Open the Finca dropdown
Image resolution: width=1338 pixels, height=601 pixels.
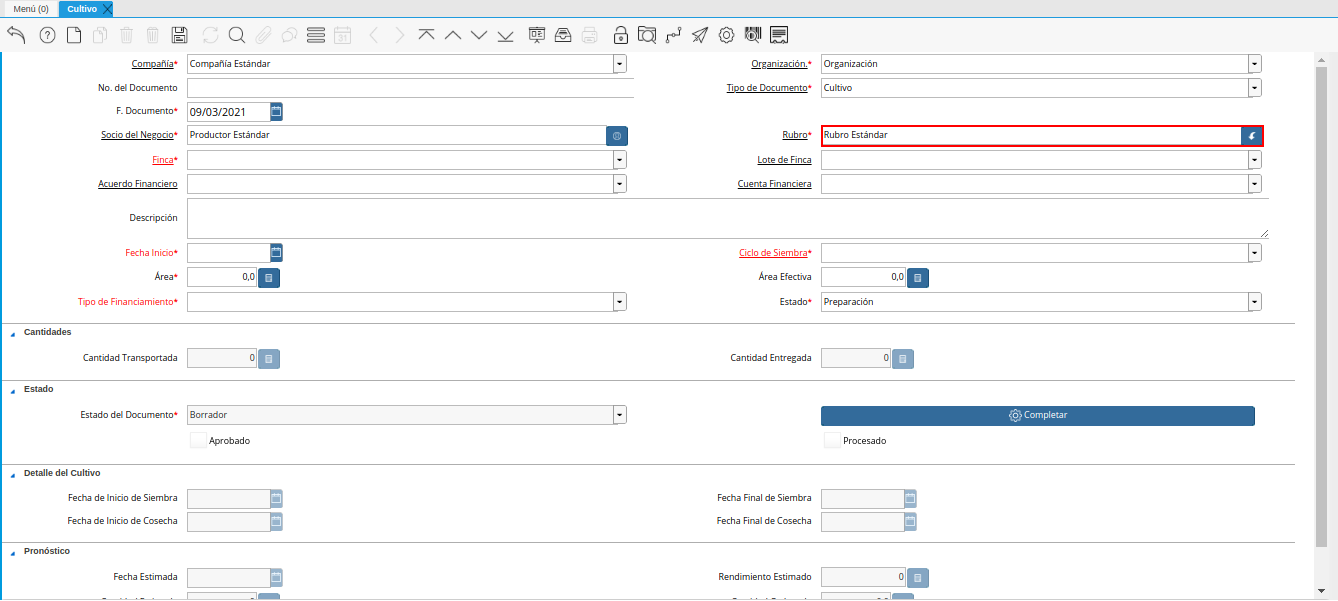[x=620, y=160]
